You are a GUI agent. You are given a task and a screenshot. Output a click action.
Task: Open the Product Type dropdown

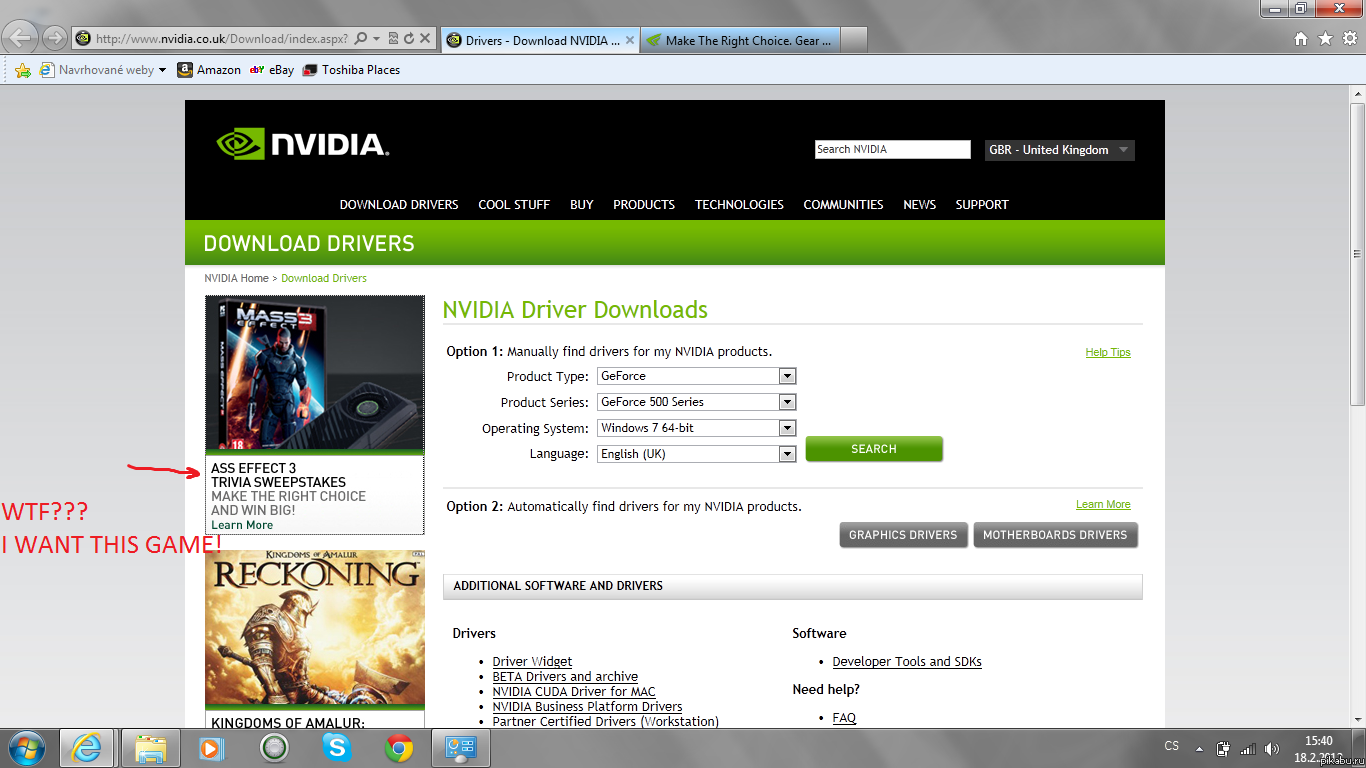click(696, 376)
